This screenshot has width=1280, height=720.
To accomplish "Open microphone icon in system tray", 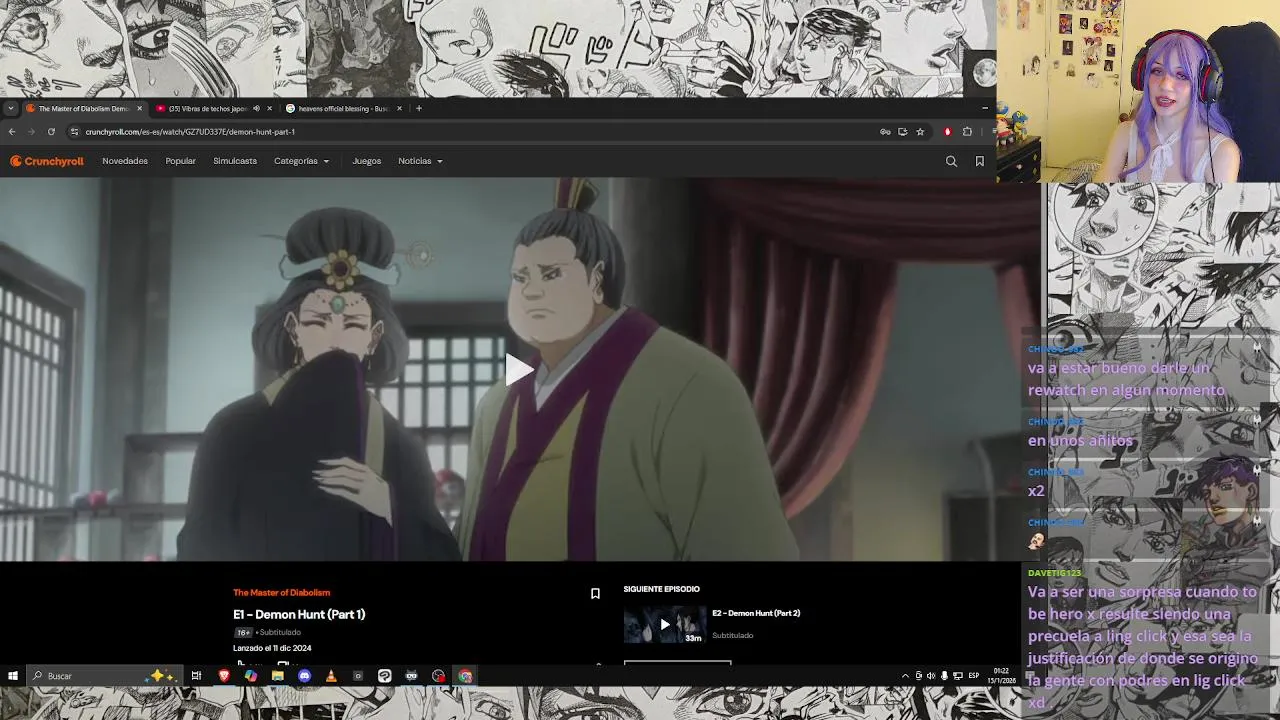I will point(944,676).
